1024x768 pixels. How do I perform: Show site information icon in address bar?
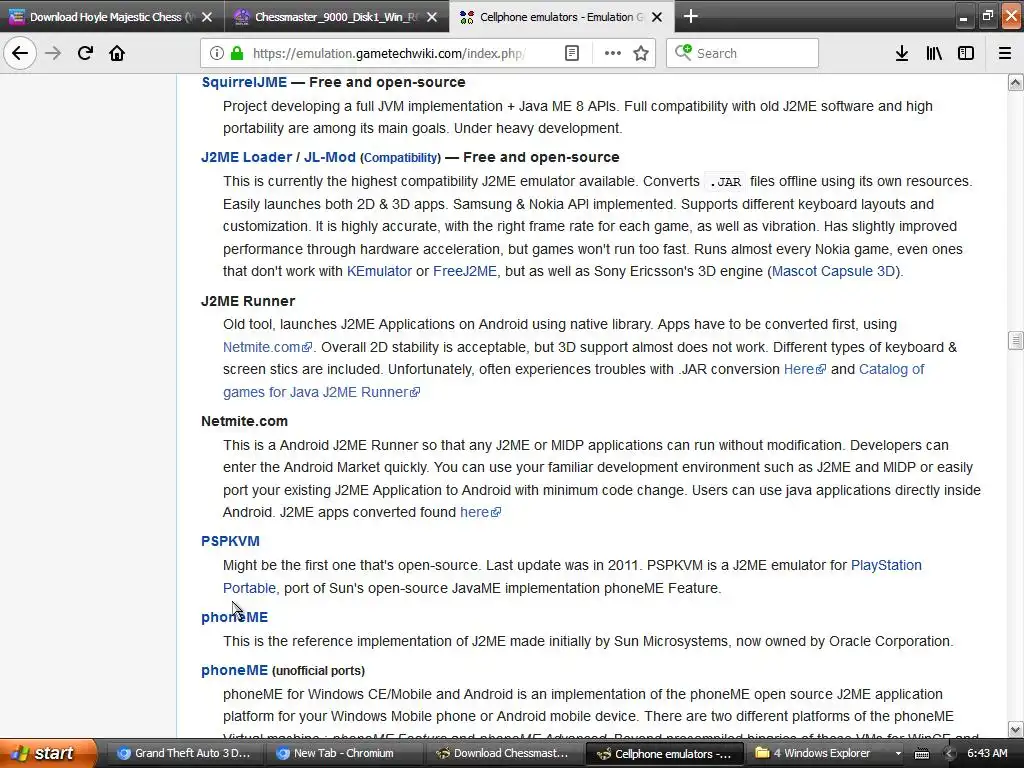tap(217, 53)
